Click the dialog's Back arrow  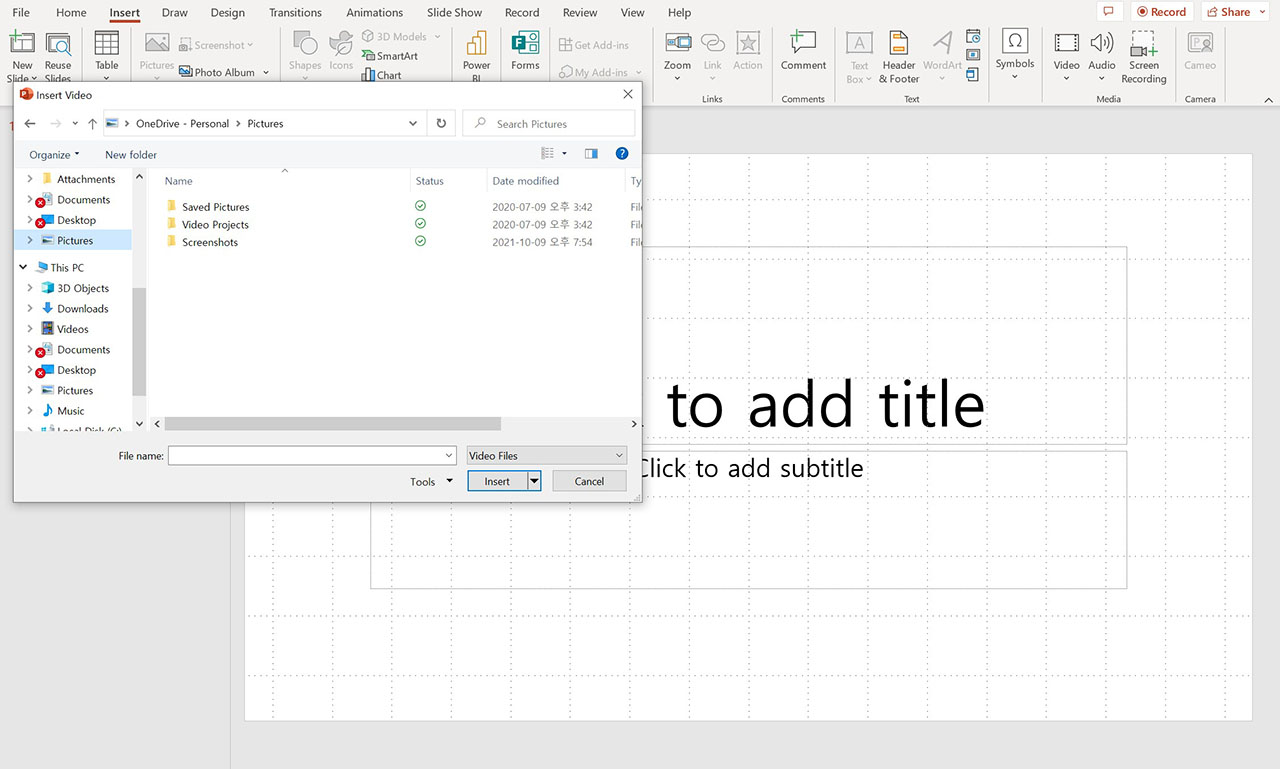(30, 124)
